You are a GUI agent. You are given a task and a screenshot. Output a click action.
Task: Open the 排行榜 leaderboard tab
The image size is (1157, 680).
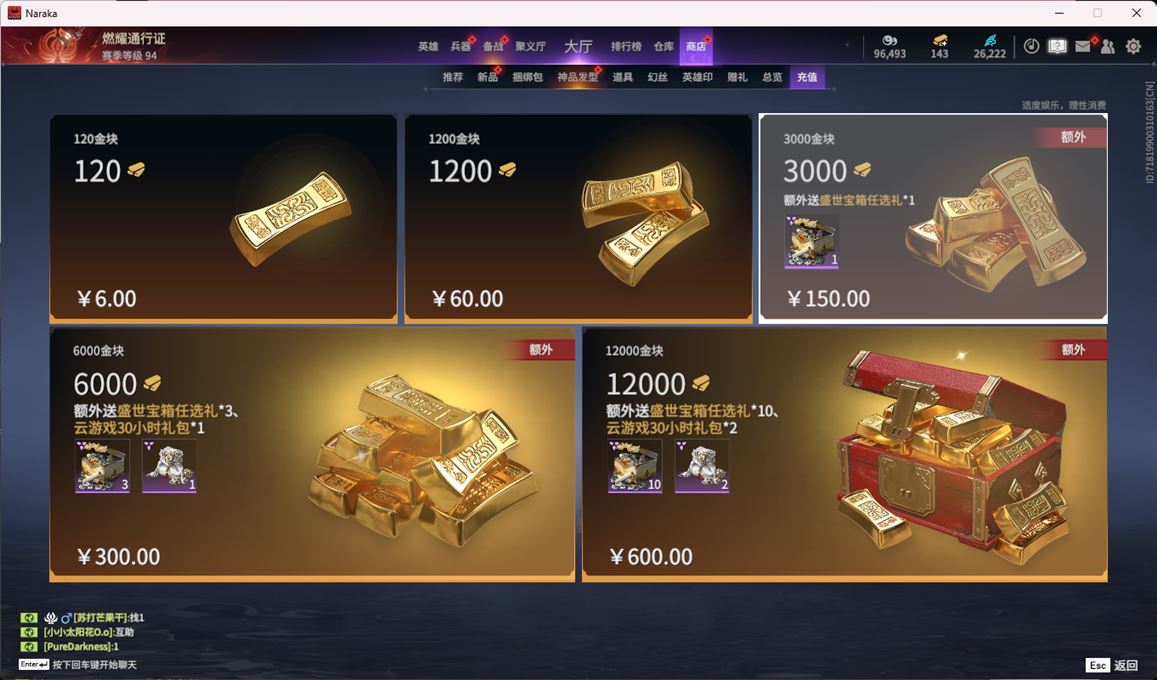[x=626, y=46]
